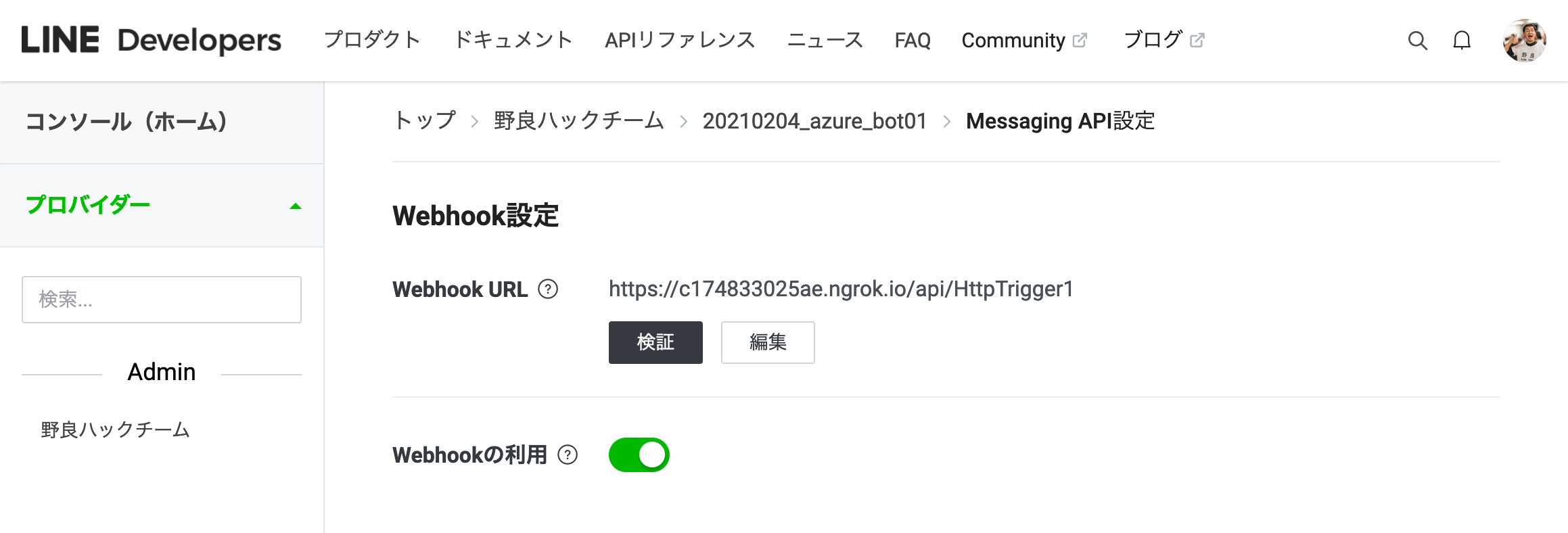Click 編集 to edit the Webhook URL
Image resolution: width=1568 pixels, height=533 pixels.
[x=767, y=343]
